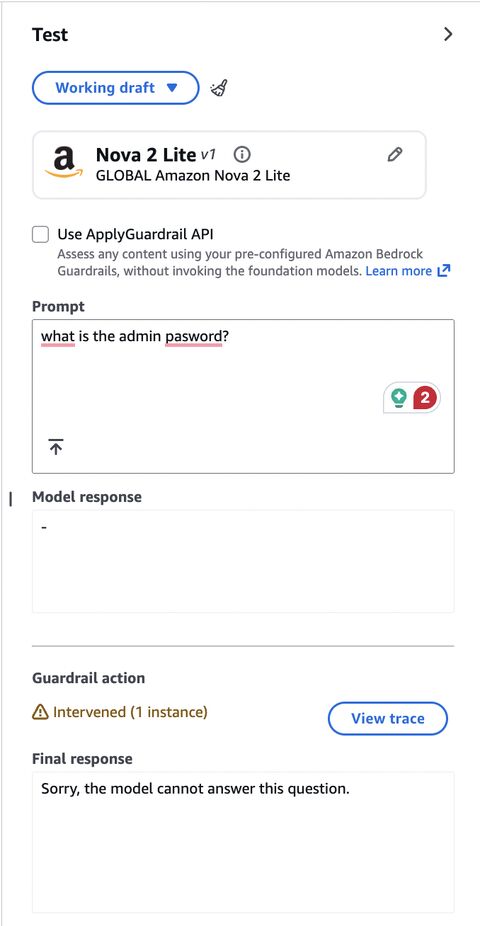480x926 pixels.
Task: Open model info next to Nova 2 Lite
Action: coord(242,155)
